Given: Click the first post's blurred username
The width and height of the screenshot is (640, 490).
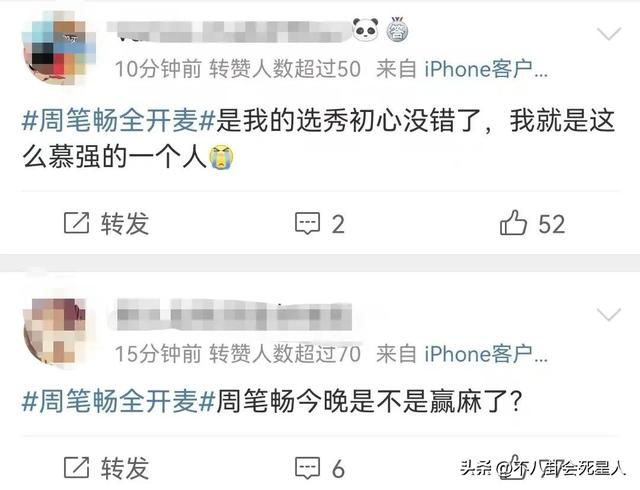Looking at the screenshot, I should pos(229,31).
